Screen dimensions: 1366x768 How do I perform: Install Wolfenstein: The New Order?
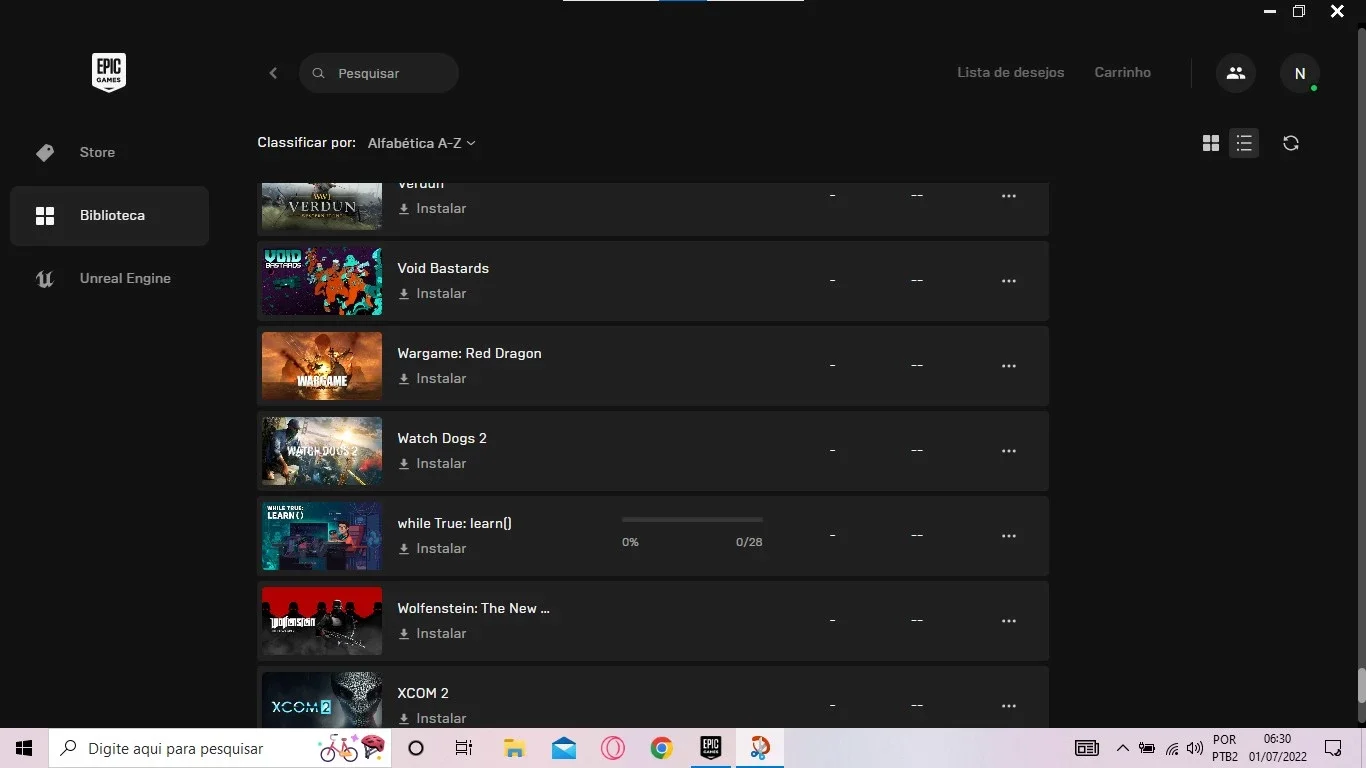432,634
